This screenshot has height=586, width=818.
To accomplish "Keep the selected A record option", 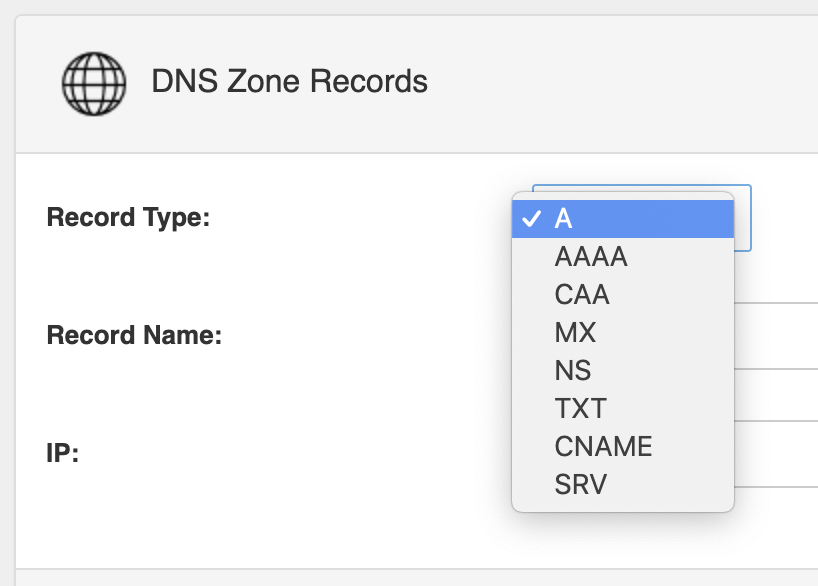I will pyautogui.click(x=623, y=219).
